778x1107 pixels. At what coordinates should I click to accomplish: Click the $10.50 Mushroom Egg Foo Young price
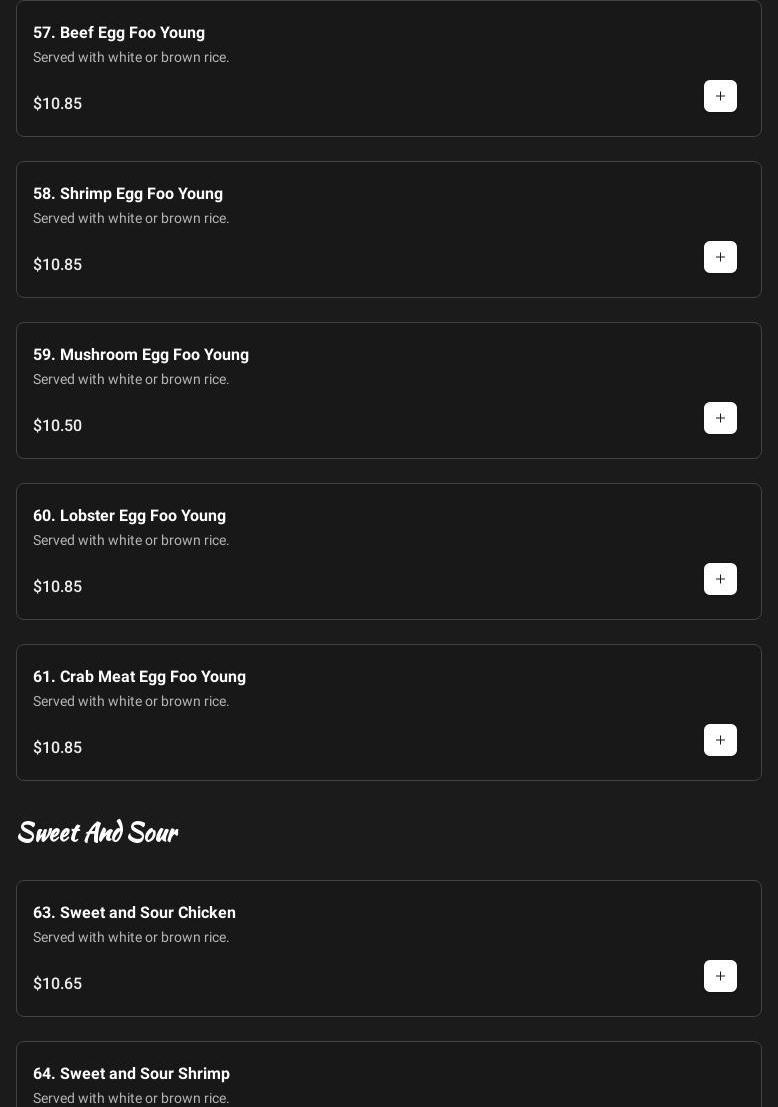click(58, 426)
